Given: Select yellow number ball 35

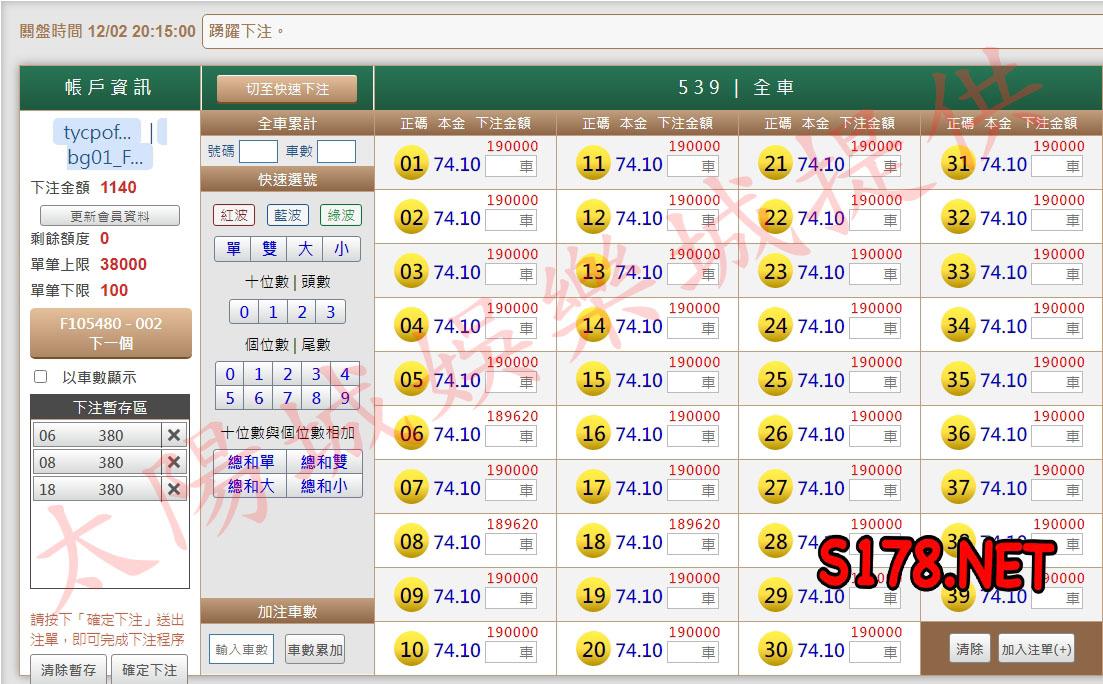Looking at the screenshot, I should pos(958,380).
